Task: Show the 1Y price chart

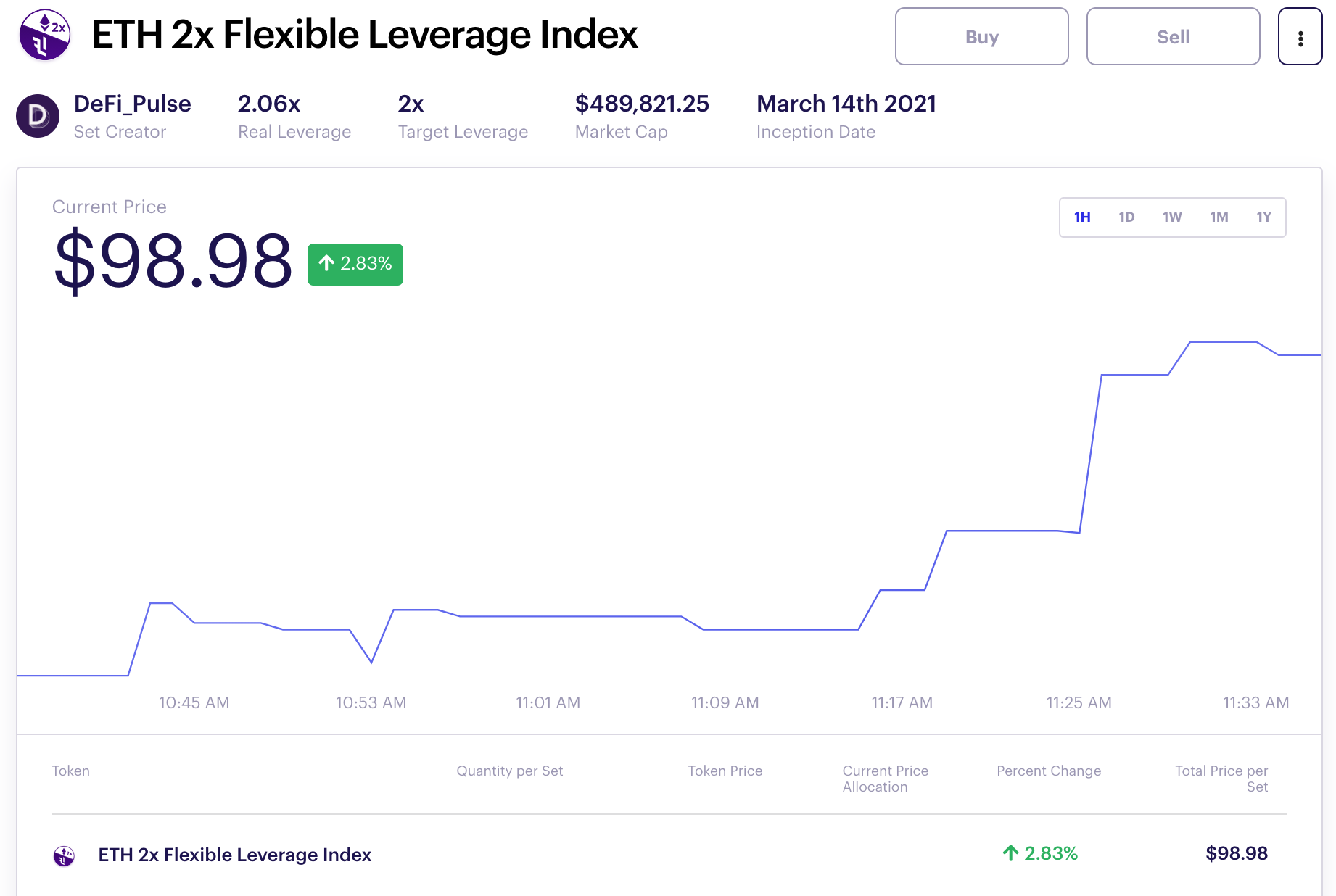Action: pos(1264,217)
